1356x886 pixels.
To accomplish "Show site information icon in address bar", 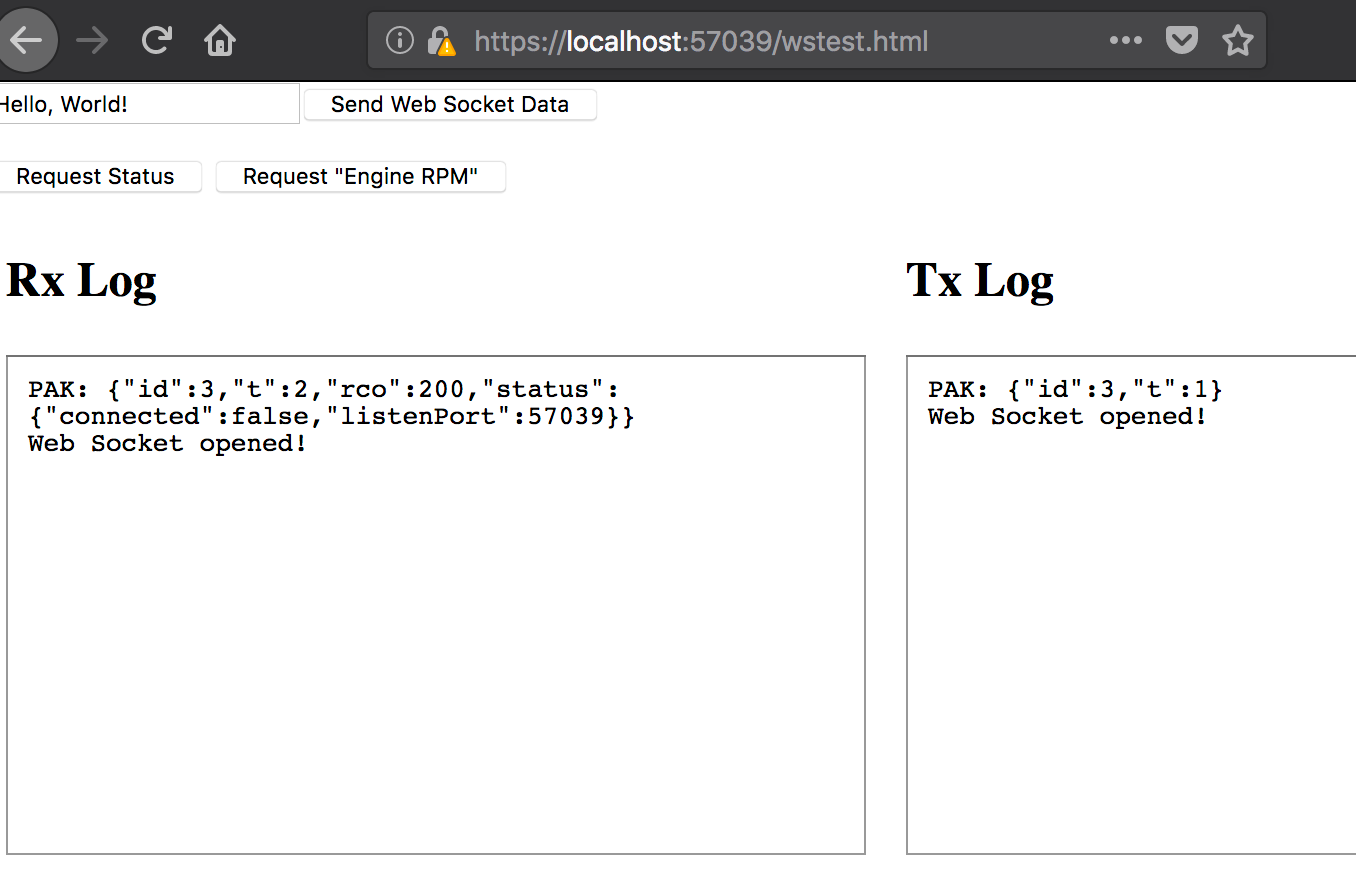I will 399,41.
